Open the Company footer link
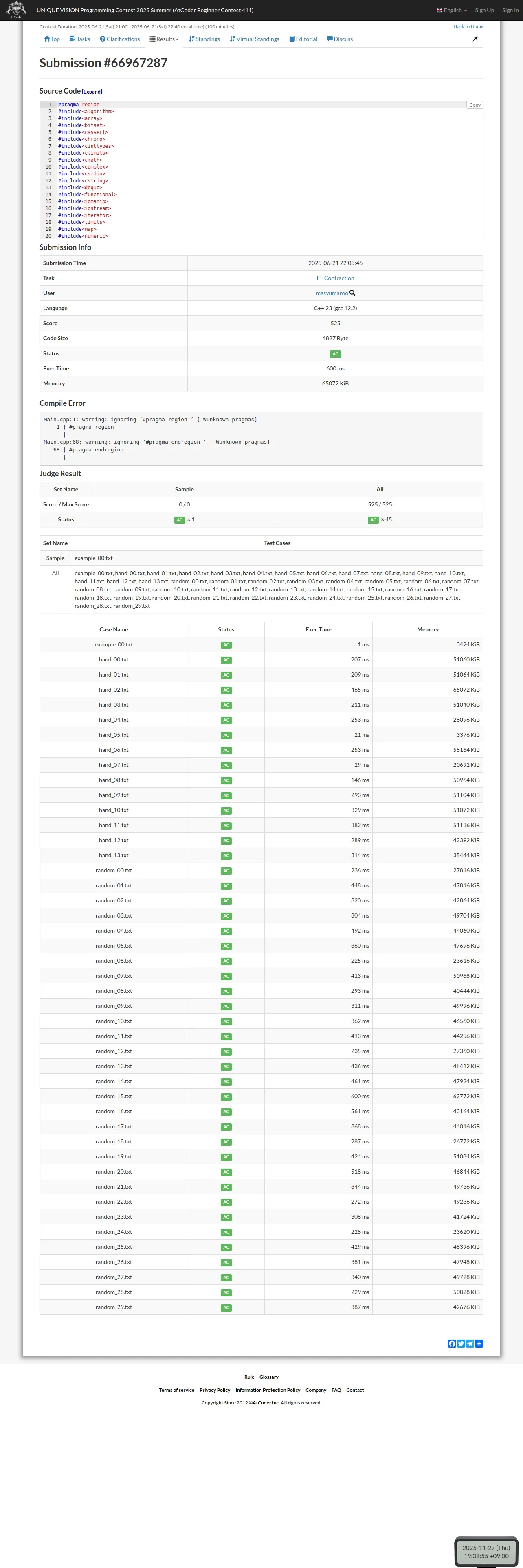Image resolution: width=523 pixels, height=1568 pixels. click(x=316, y=1390)
